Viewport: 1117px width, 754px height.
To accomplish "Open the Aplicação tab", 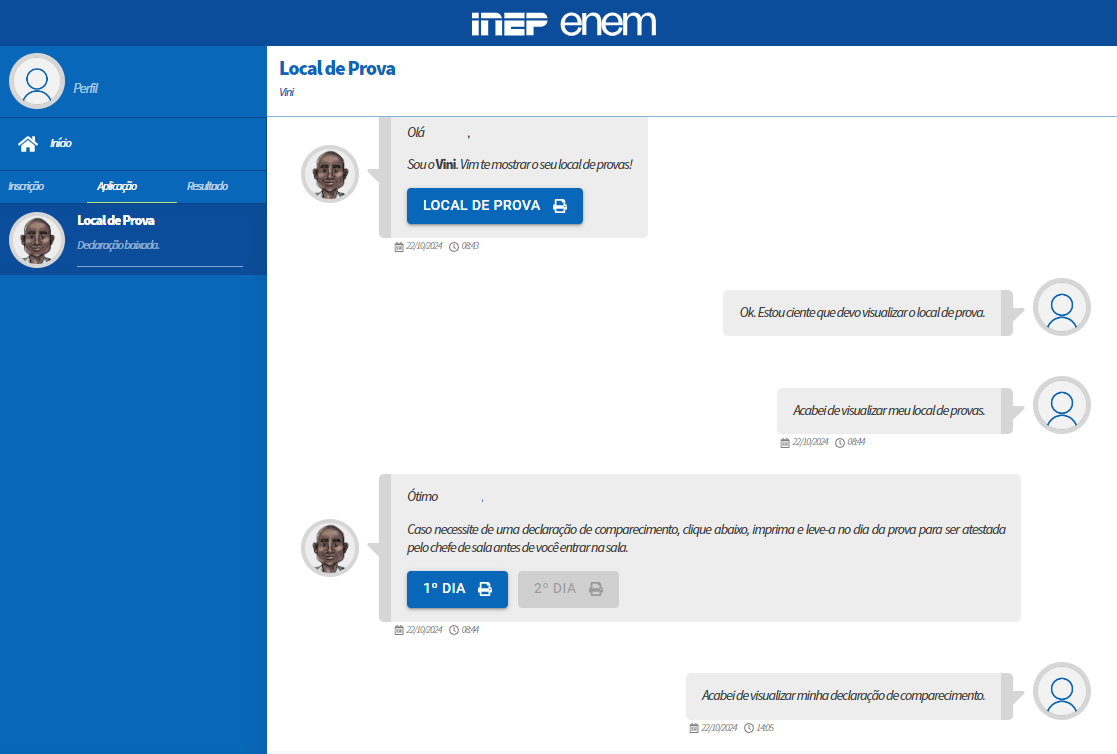I will (x=117, y=186).
